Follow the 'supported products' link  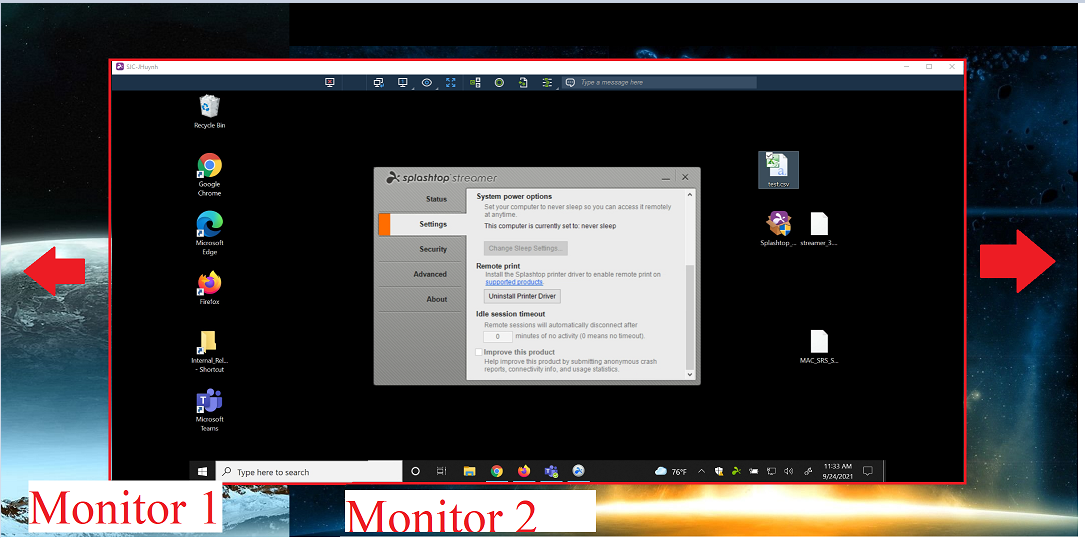tap(514, 283)
